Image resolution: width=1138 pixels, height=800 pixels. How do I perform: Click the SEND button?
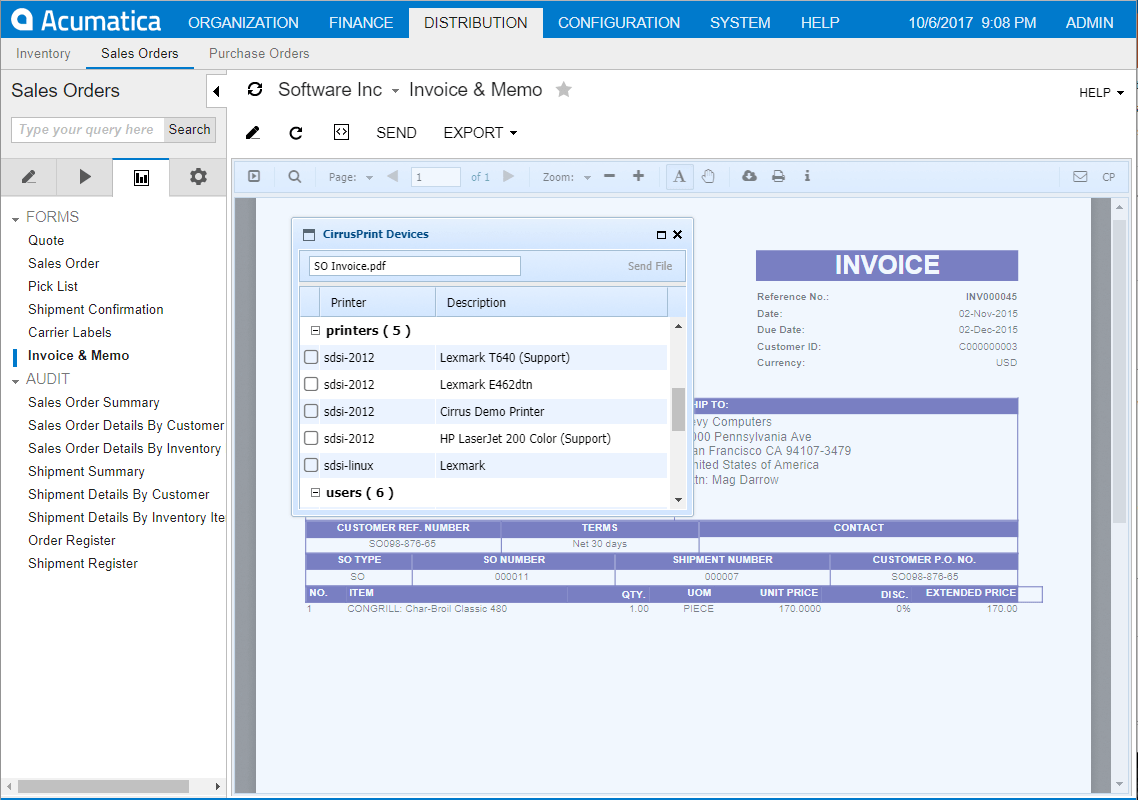[x=396, y=133]
